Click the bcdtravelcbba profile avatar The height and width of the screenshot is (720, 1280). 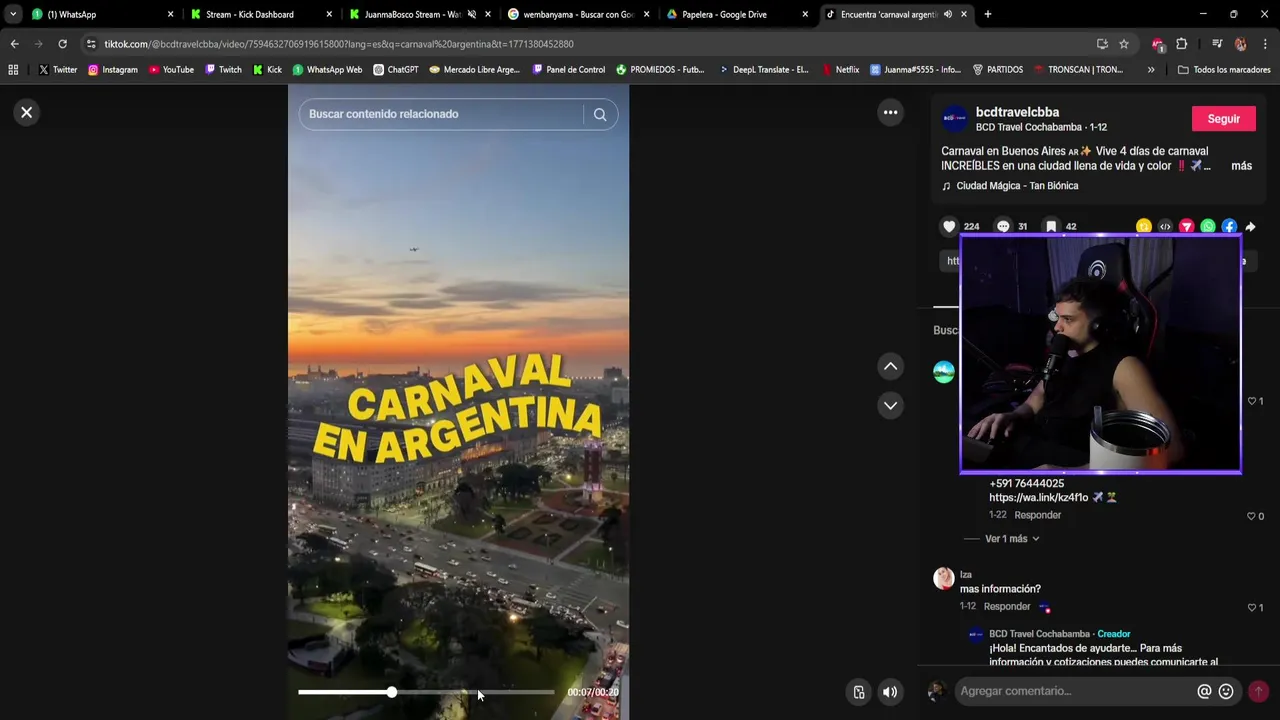tap(955, 119)
